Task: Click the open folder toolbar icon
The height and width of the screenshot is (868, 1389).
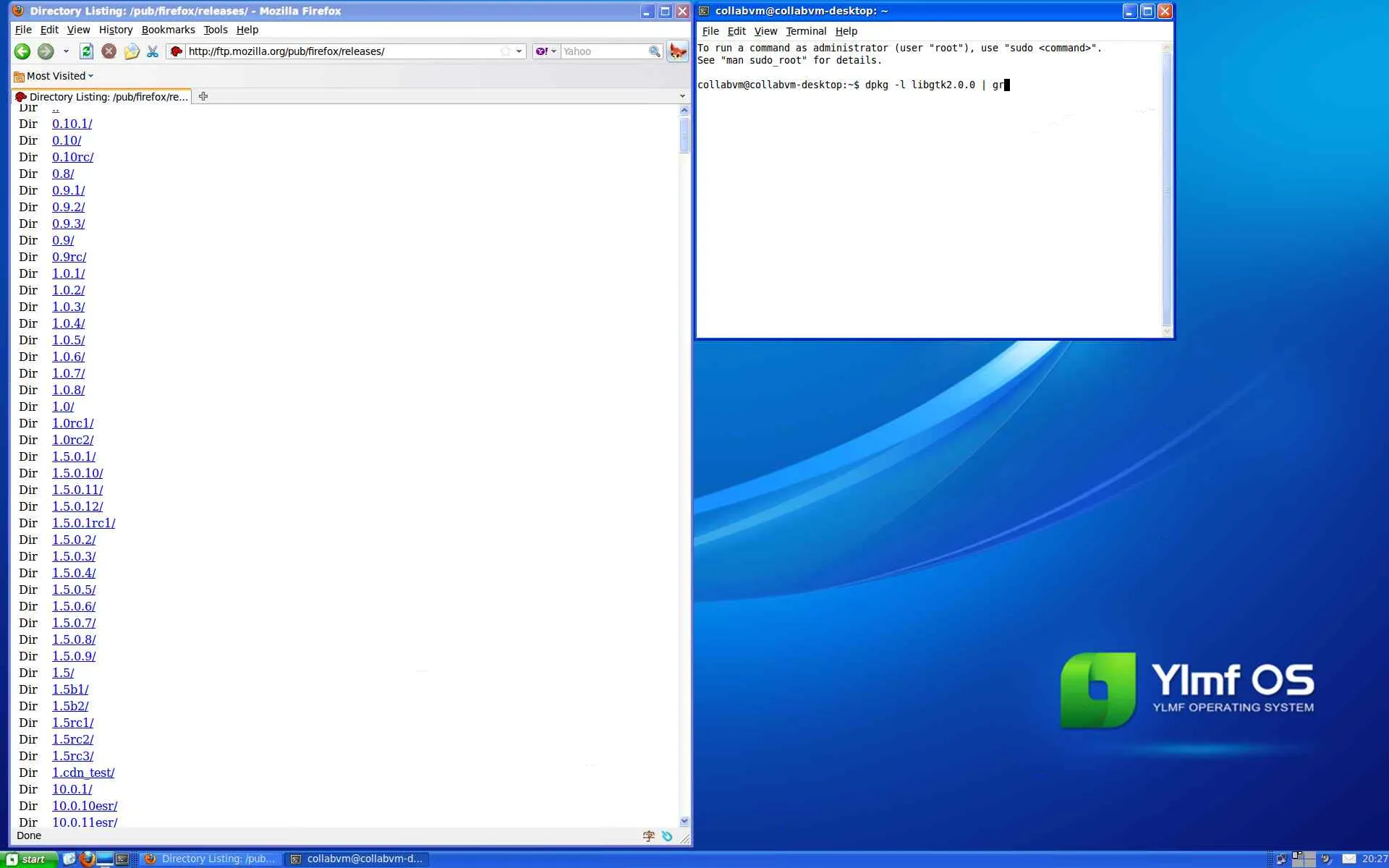Action: (x=132, y=51)
